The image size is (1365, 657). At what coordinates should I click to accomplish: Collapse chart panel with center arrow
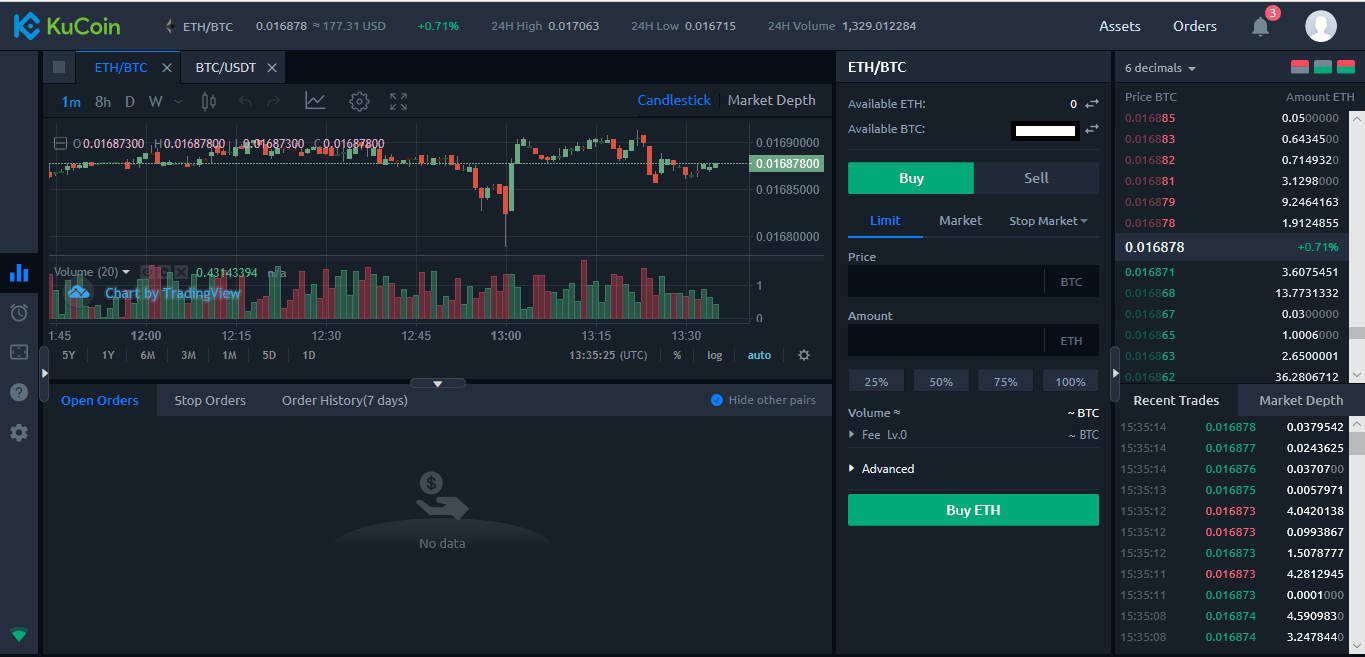(437, 383)
